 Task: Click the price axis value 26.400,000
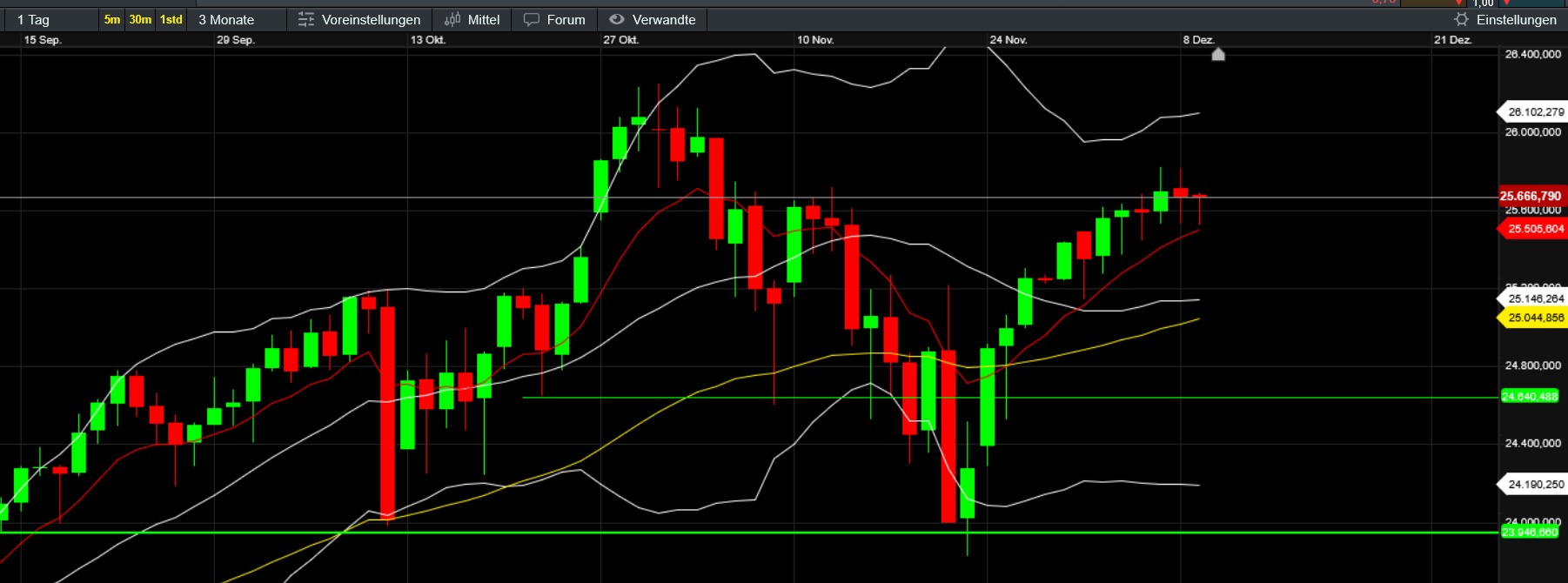click(x=1533, y=54)
